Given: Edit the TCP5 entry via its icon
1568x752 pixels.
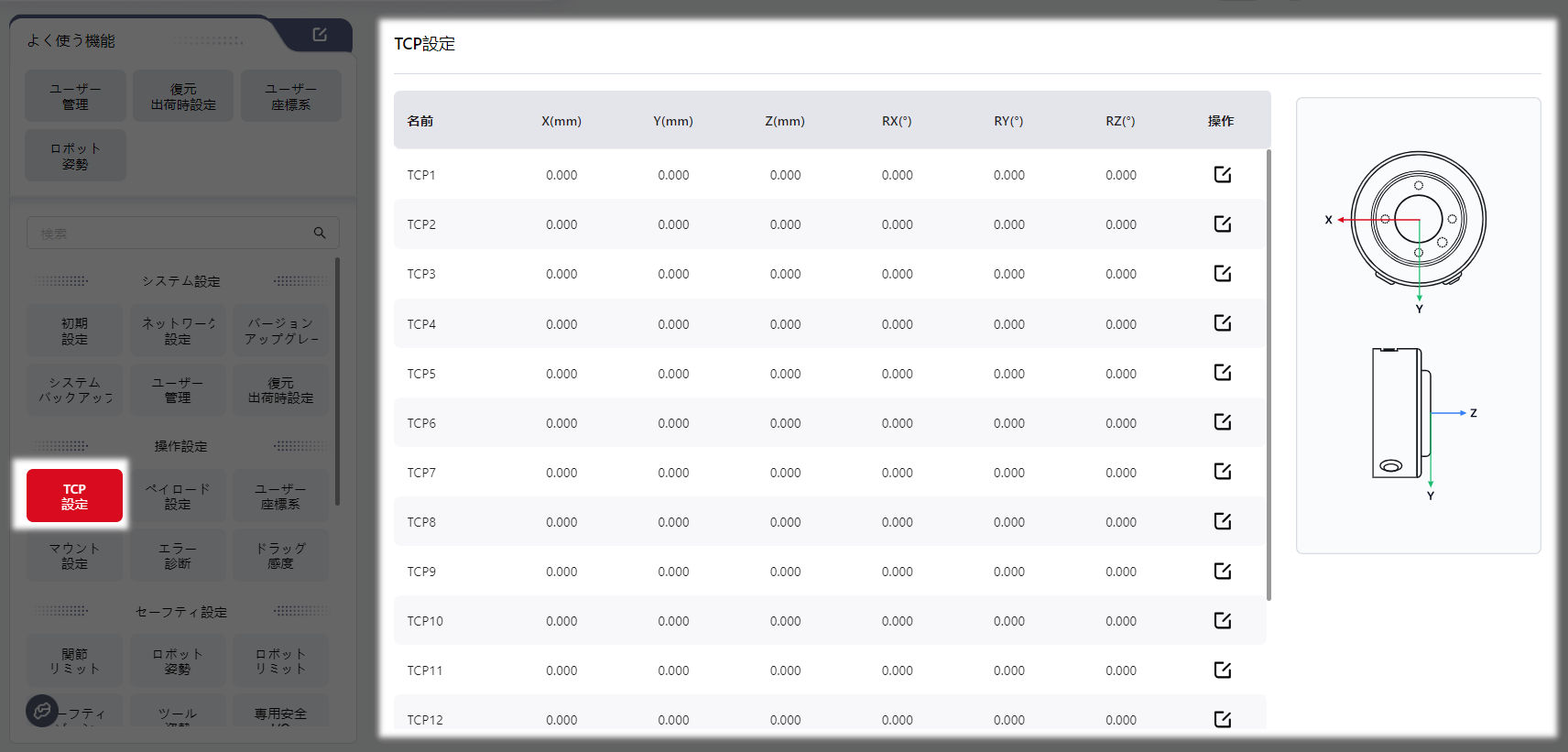Looking at the screenshot, I should 1222,372.
